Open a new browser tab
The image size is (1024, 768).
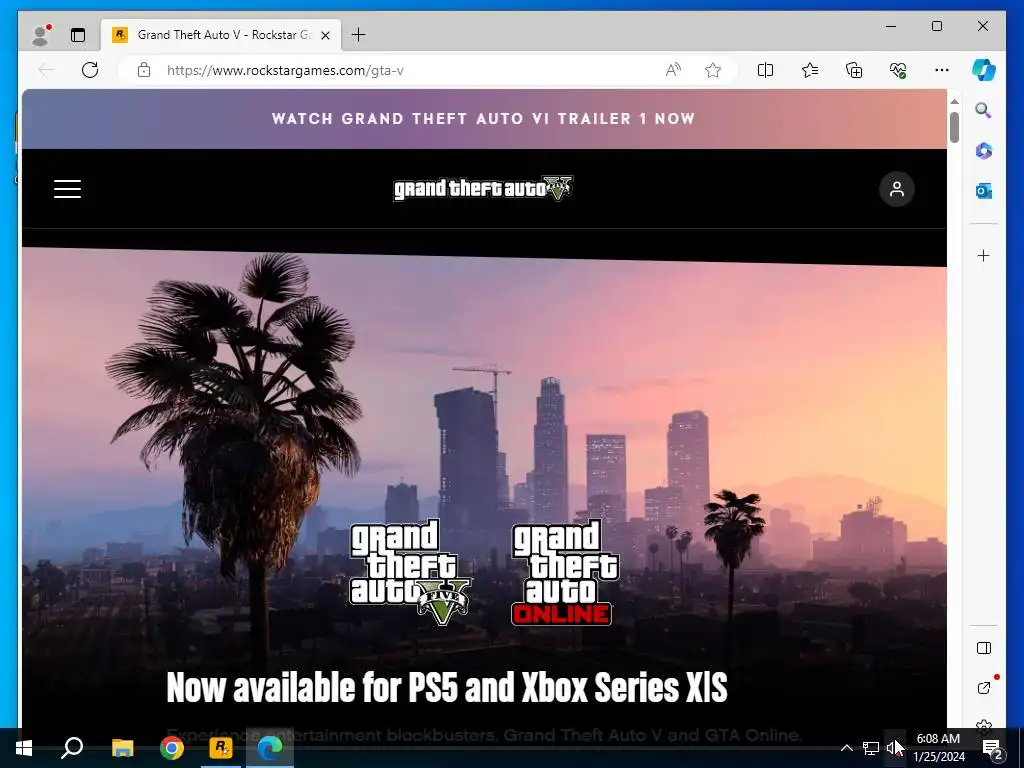pos(359,35)
